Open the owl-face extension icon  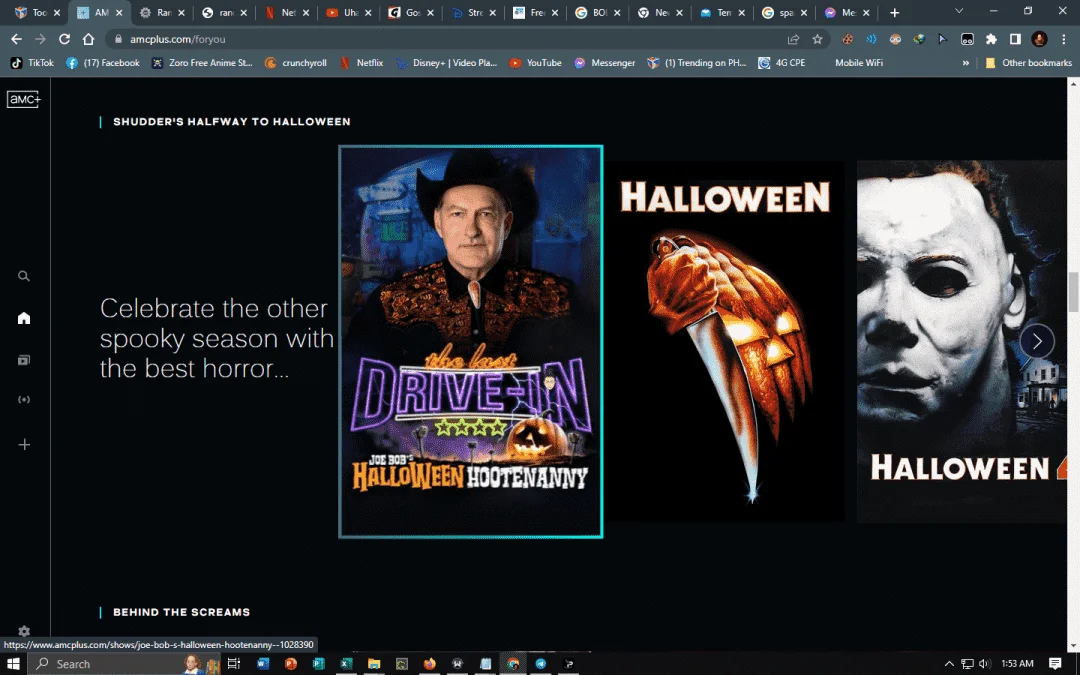coord(895,39)
